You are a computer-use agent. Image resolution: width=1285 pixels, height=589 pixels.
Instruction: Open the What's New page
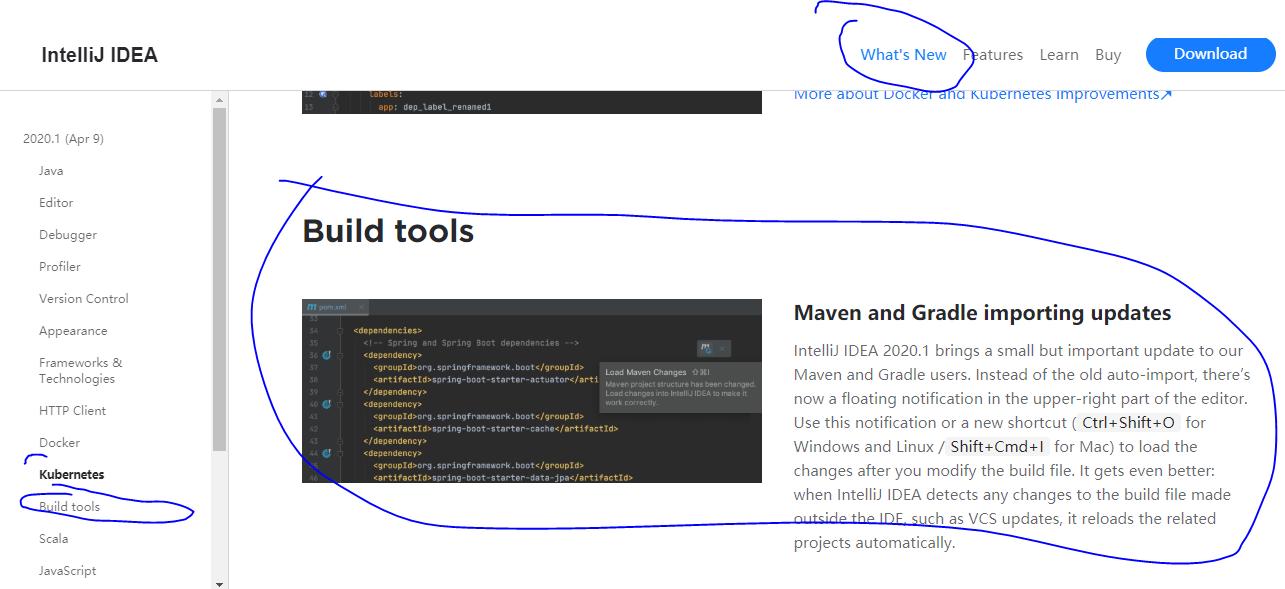[903, 55]
